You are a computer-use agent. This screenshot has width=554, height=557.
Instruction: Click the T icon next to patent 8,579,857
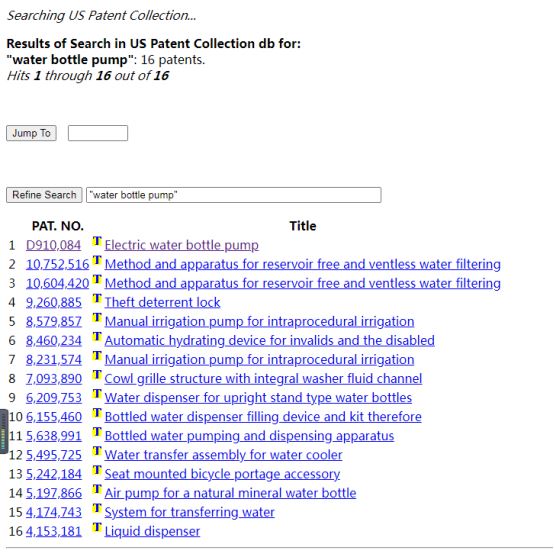[97, 318]
